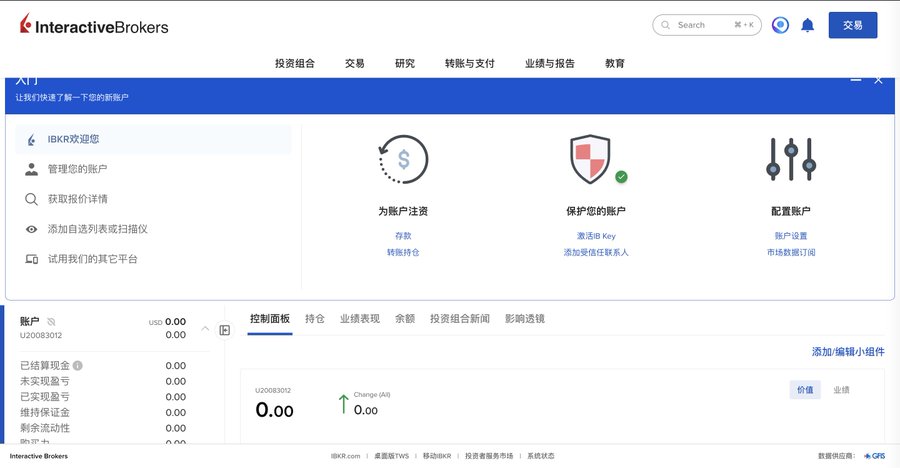Click the 桌面版TWS footer link

391,456
